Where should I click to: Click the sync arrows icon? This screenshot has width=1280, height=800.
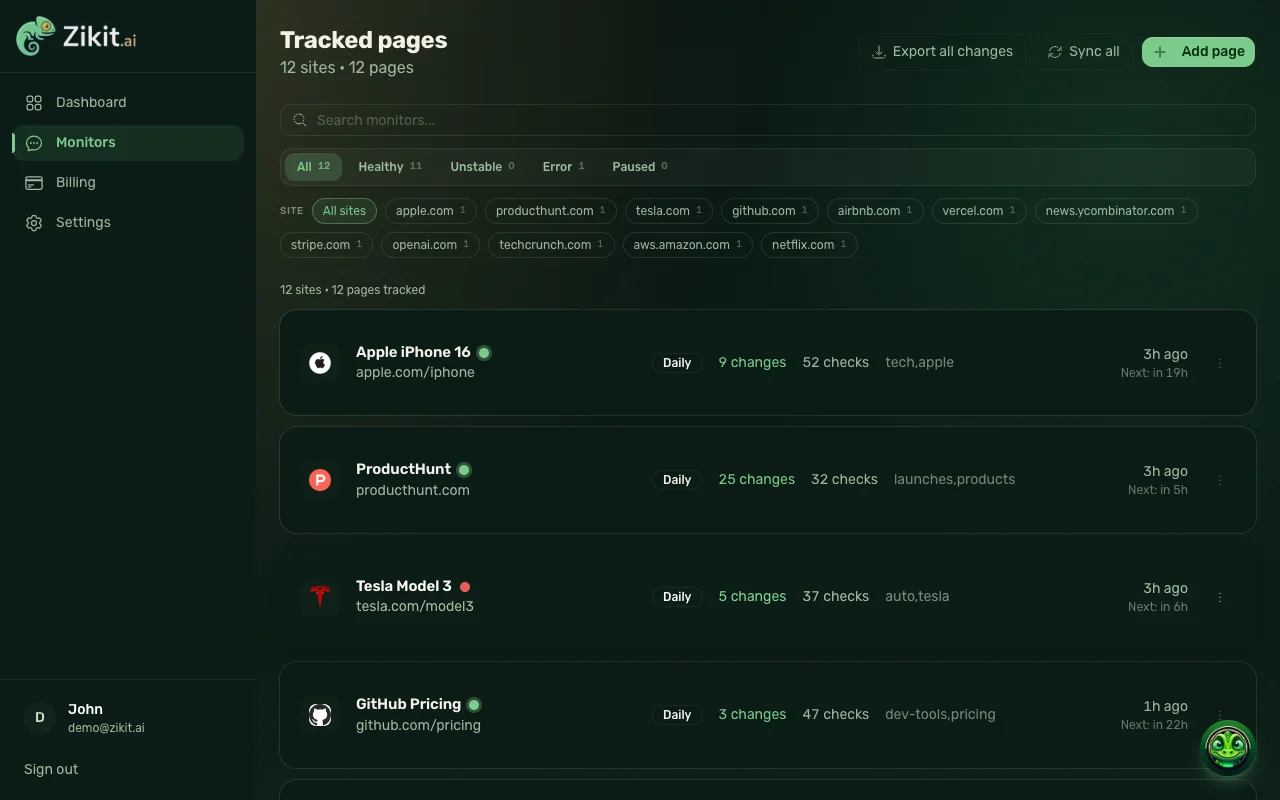1055,52
